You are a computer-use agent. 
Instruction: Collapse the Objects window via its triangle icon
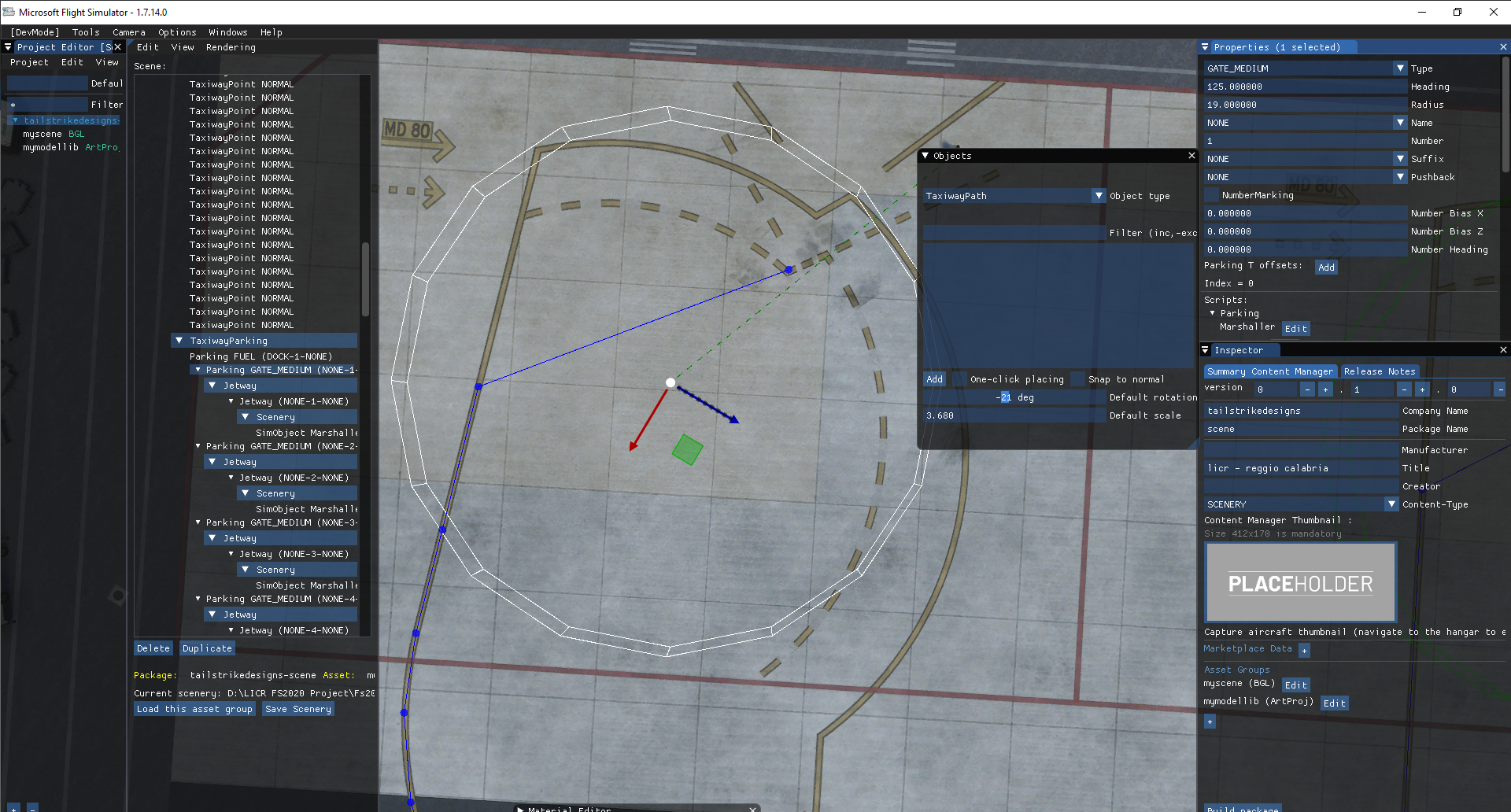coord(925,156)
